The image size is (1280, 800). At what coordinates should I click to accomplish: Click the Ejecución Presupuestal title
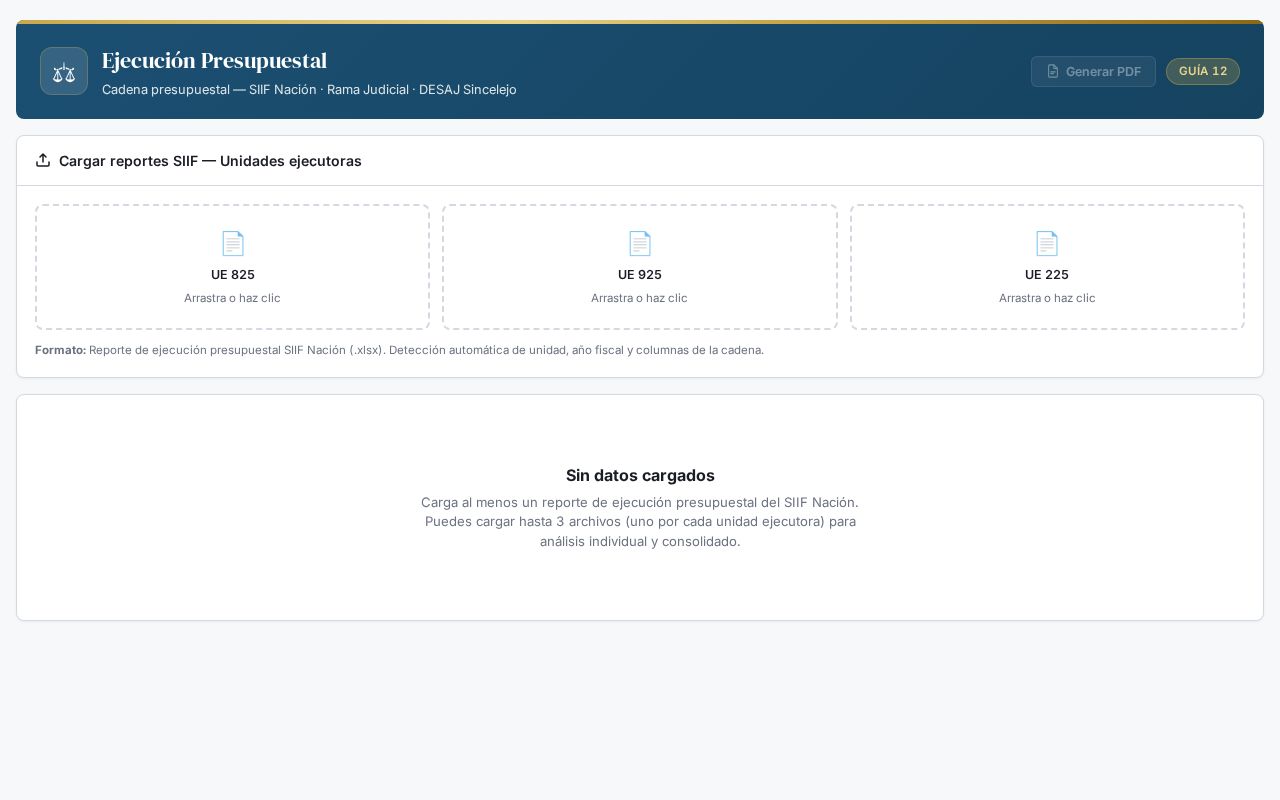(214, 60)
